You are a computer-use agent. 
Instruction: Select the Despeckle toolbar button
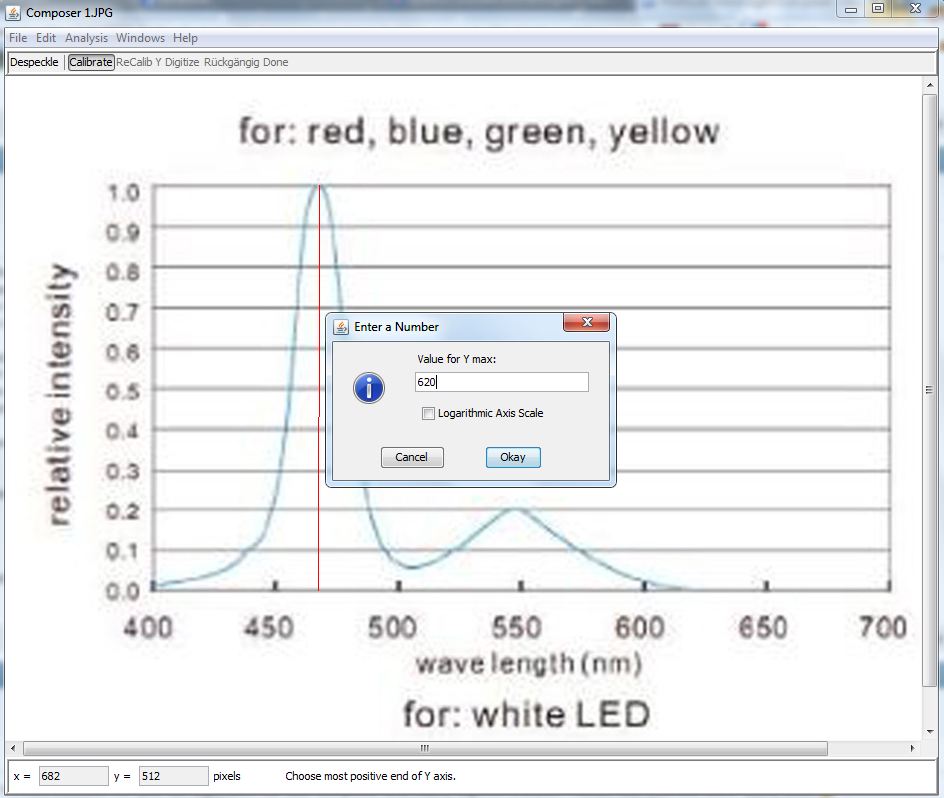[x=34, y=62]
